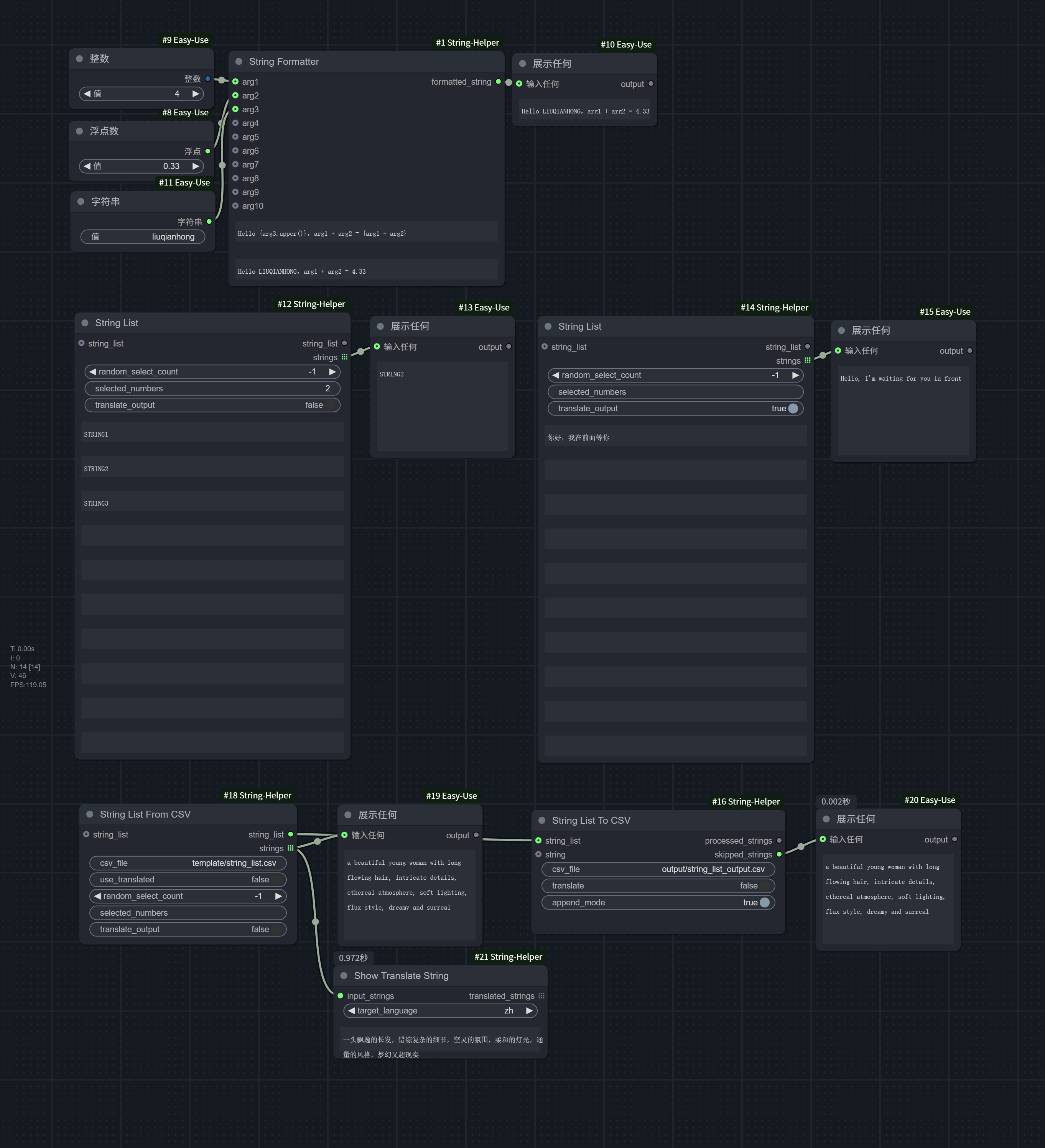Toggle use_translated in String List From CSV
Viewport: 1045px width, 1148px height.
[188, 879]
